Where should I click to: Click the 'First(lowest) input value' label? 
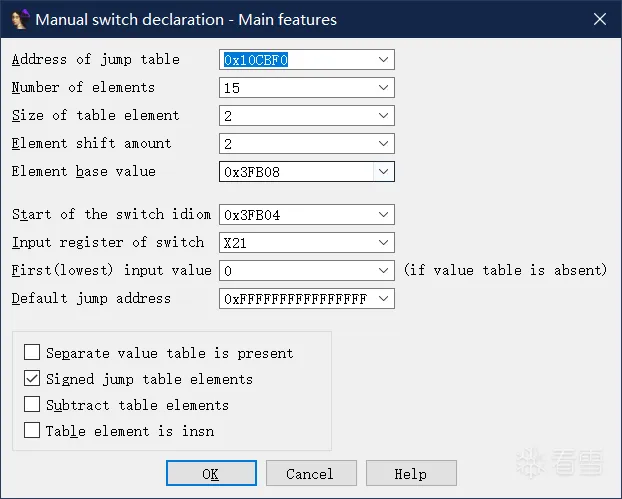(111, 271)
